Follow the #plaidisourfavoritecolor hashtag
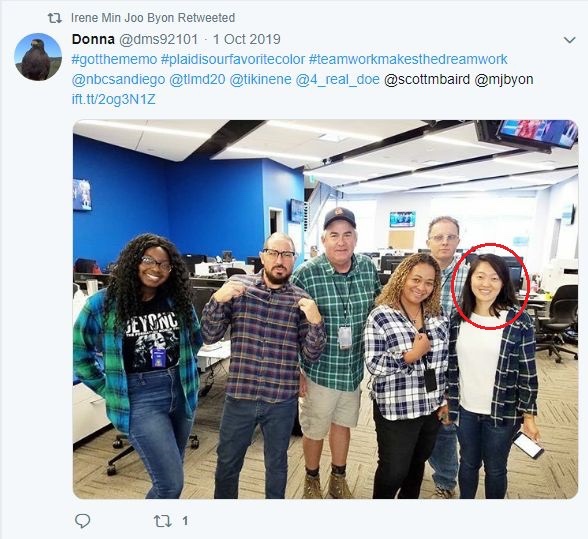588x539 pixels. pos(233,59)
